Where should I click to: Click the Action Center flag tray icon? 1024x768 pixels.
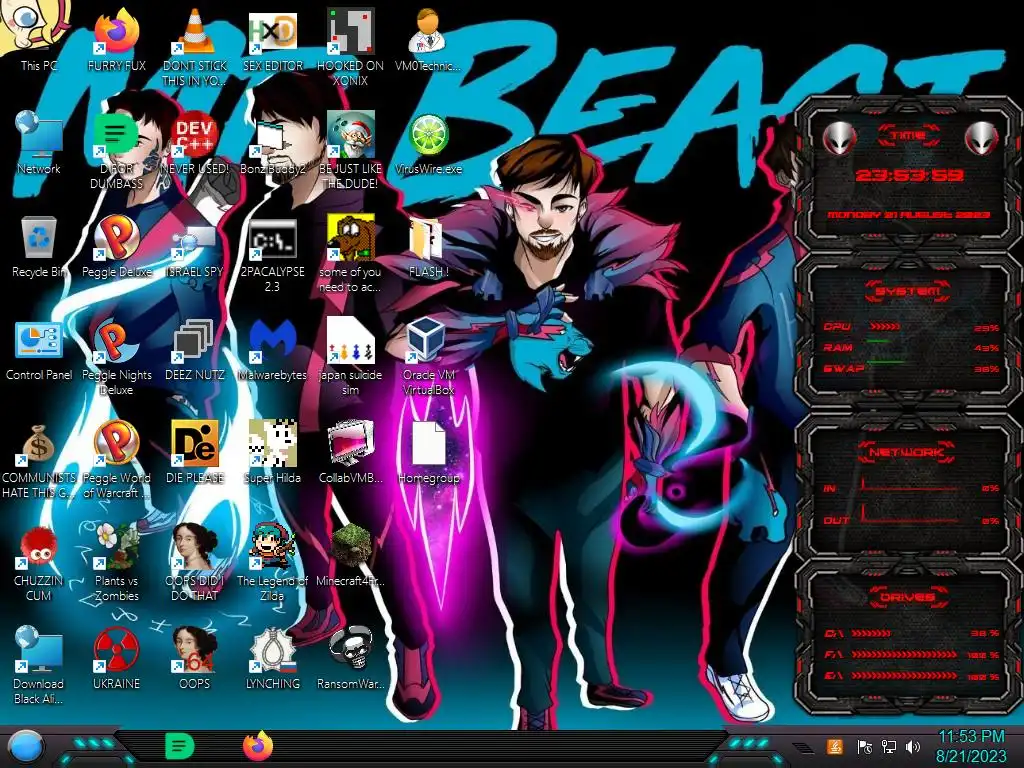(x=864, y=746)
